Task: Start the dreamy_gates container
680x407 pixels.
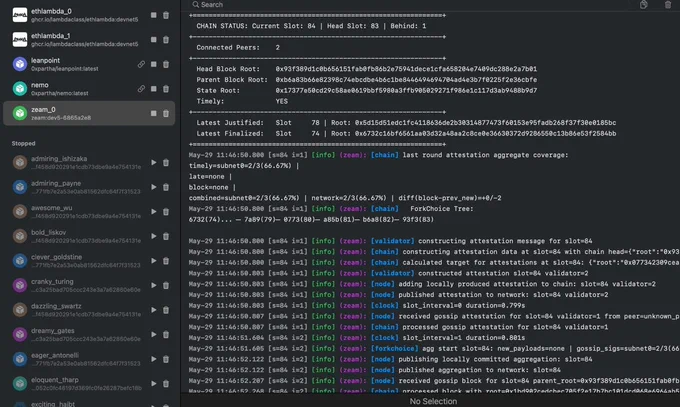Action: (154, 335)
